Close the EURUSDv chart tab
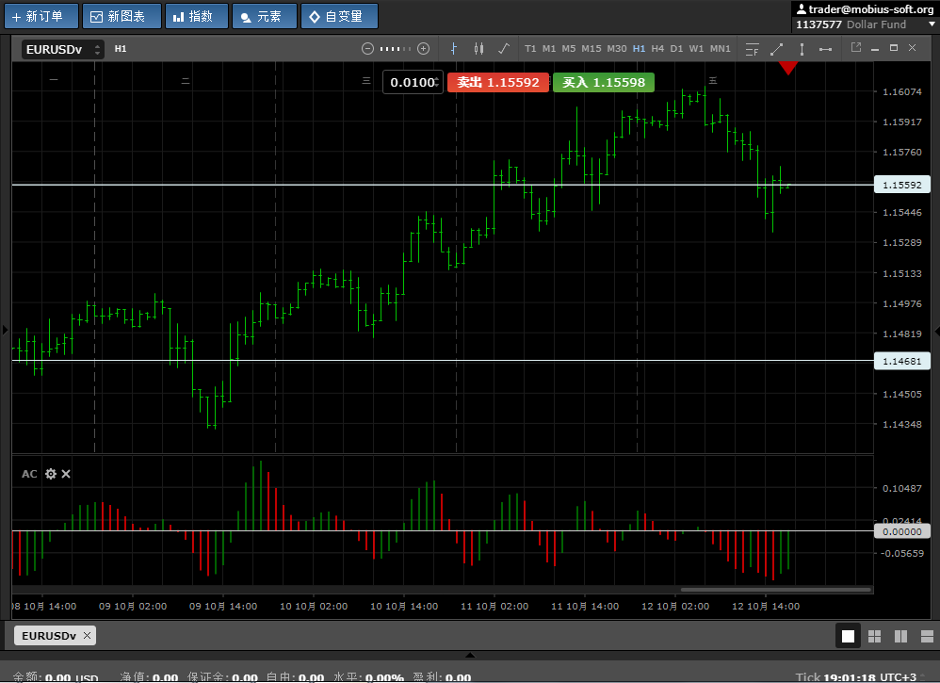This screenshot has width=940, height=683. pyautogui.click(x=88, y=636)
